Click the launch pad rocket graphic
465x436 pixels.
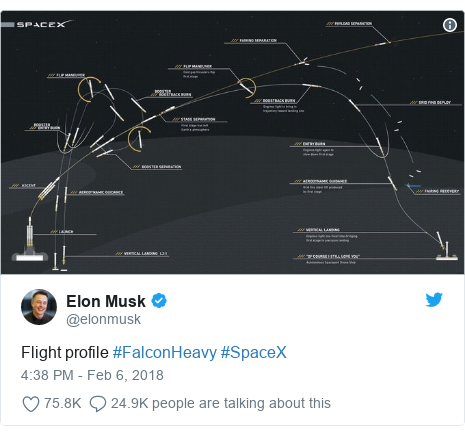point(29,240)
